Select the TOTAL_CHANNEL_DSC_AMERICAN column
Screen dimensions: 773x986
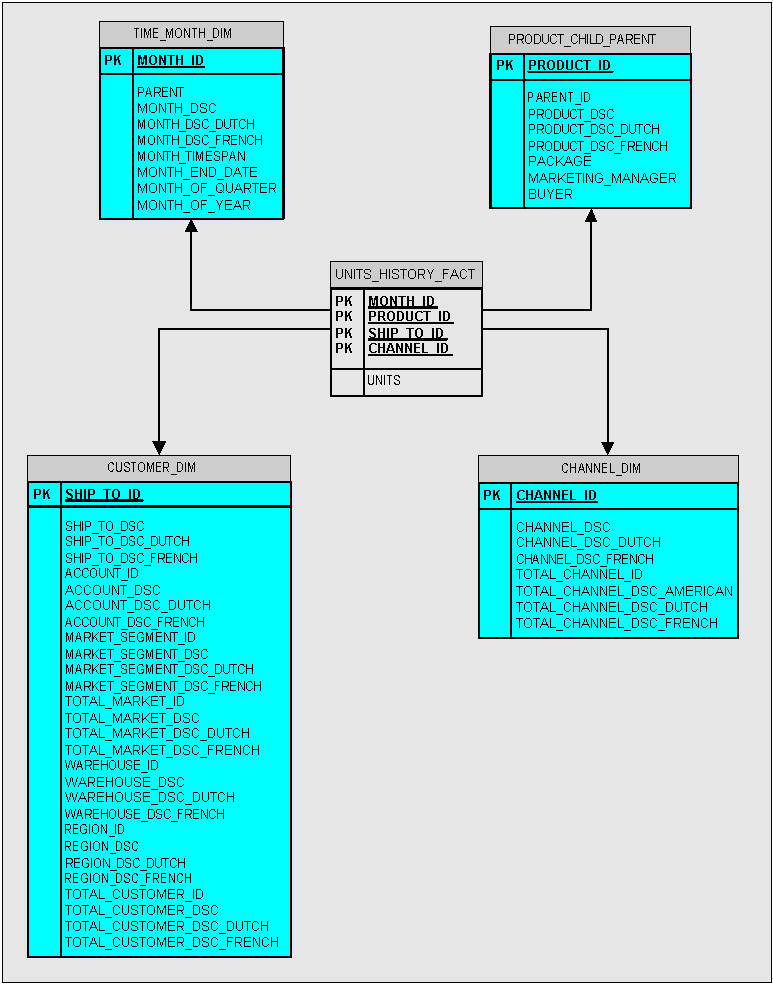click(624, 591)
